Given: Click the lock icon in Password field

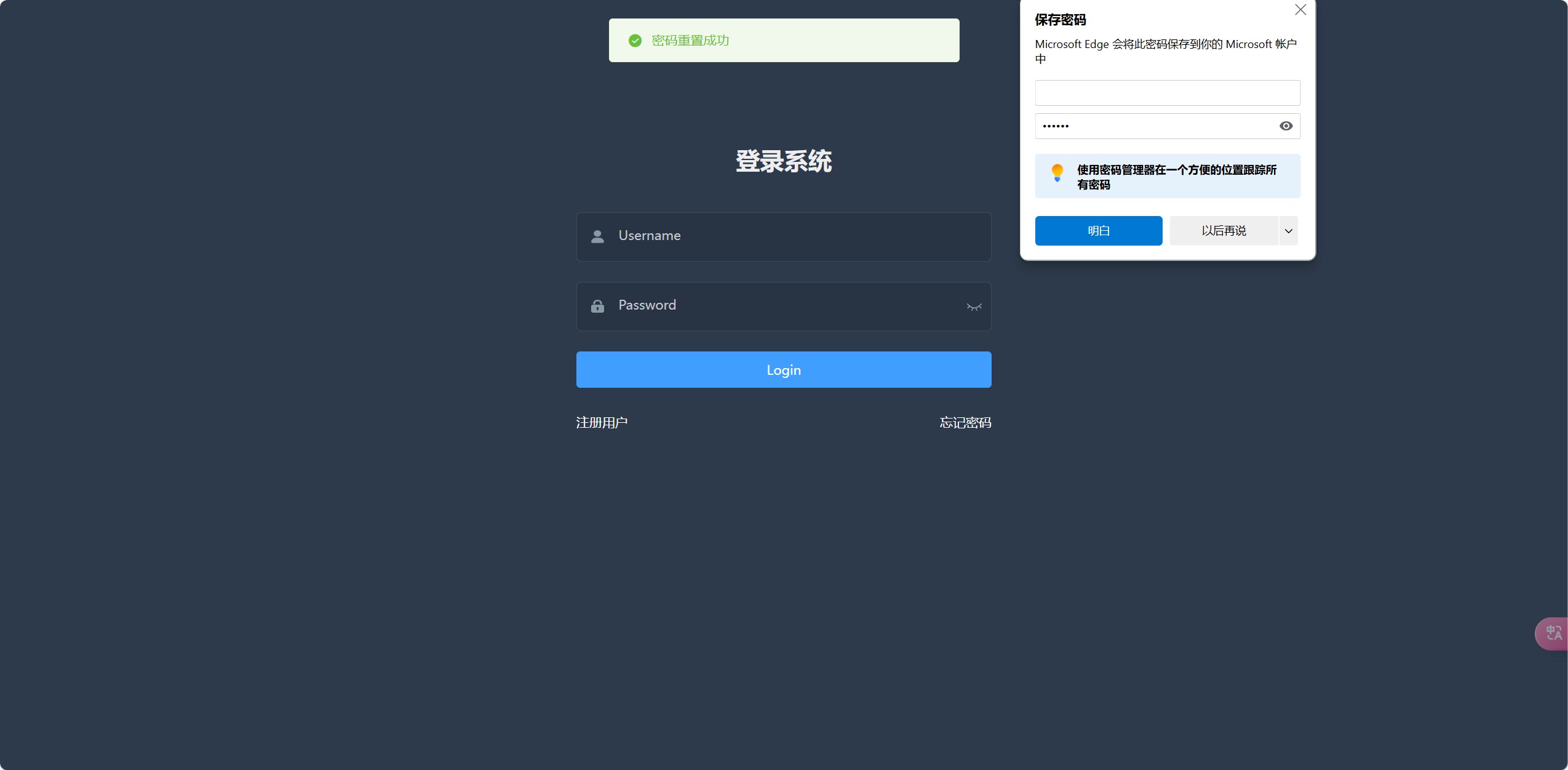Looking at the screenshot, I should click(x=597, y=306).
